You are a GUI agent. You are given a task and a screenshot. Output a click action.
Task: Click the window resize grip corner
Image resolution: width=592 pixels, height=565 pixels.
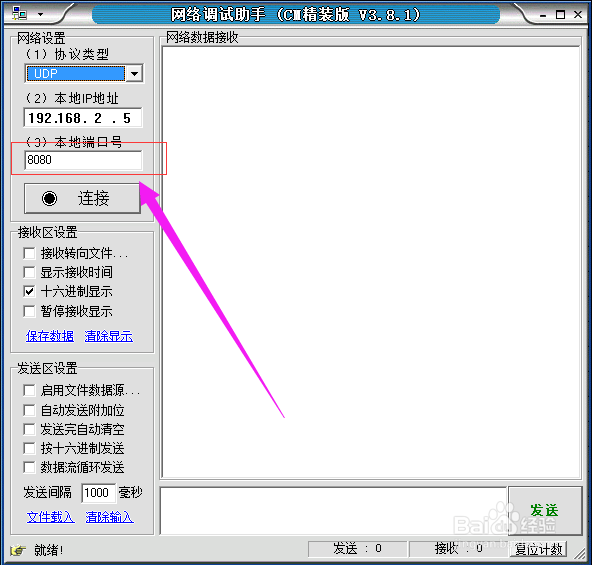pyautogui.click(x=579, y=553)
